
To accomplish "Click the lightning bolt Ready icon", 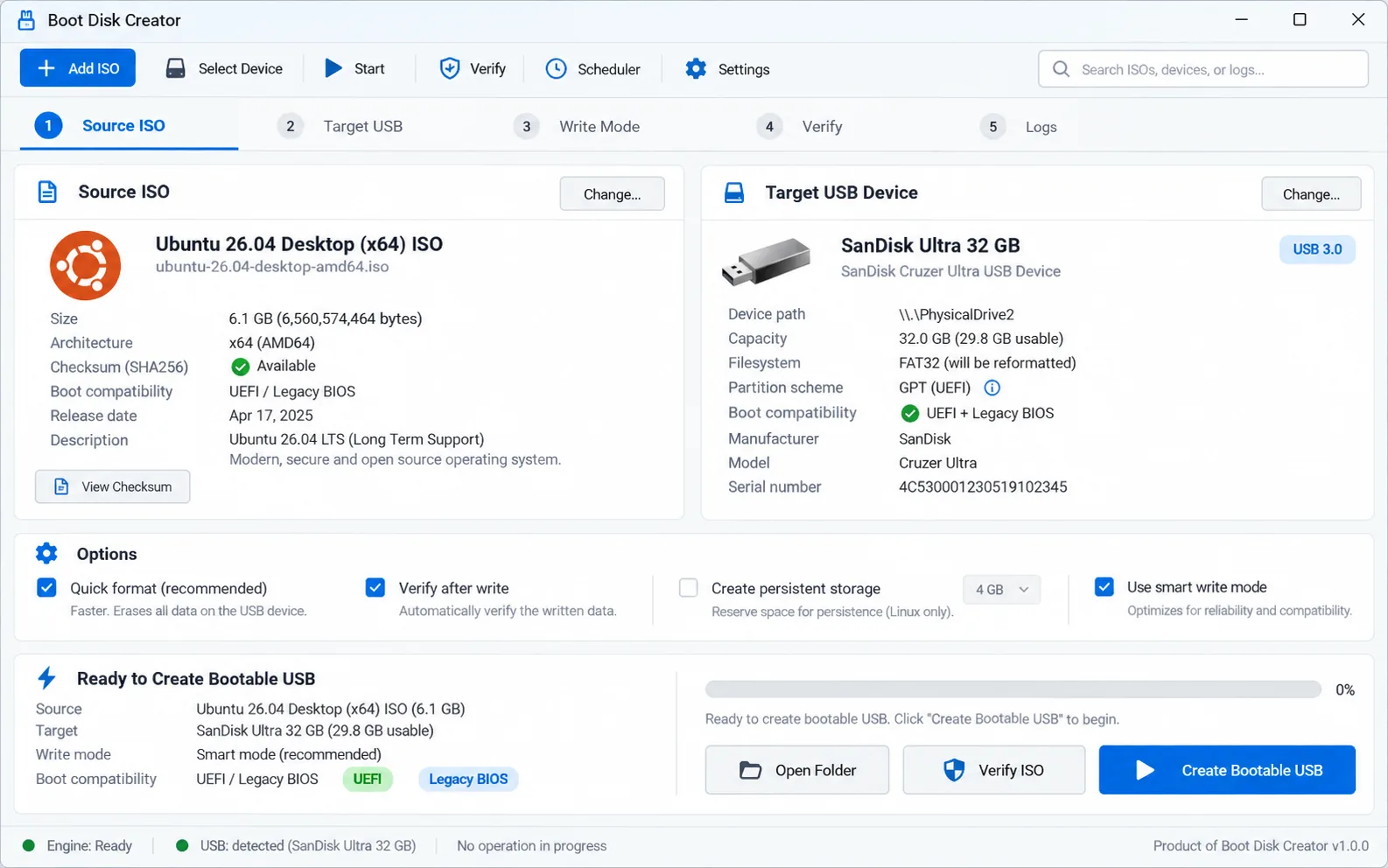I will pos(47,678).
